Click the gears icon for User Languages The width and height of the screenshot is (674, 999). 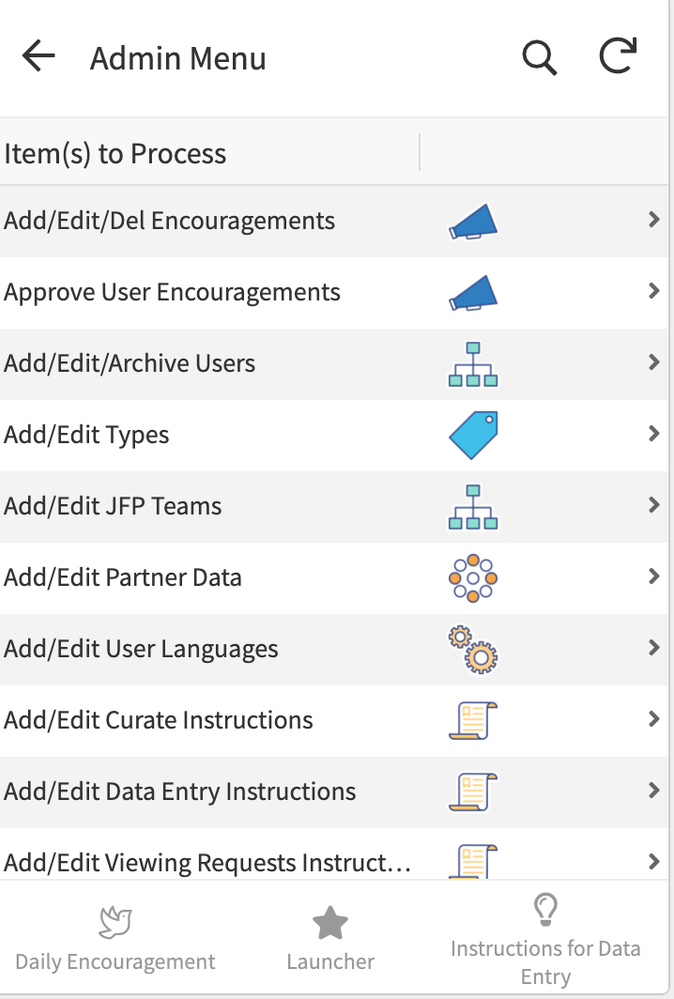point(473,650)
